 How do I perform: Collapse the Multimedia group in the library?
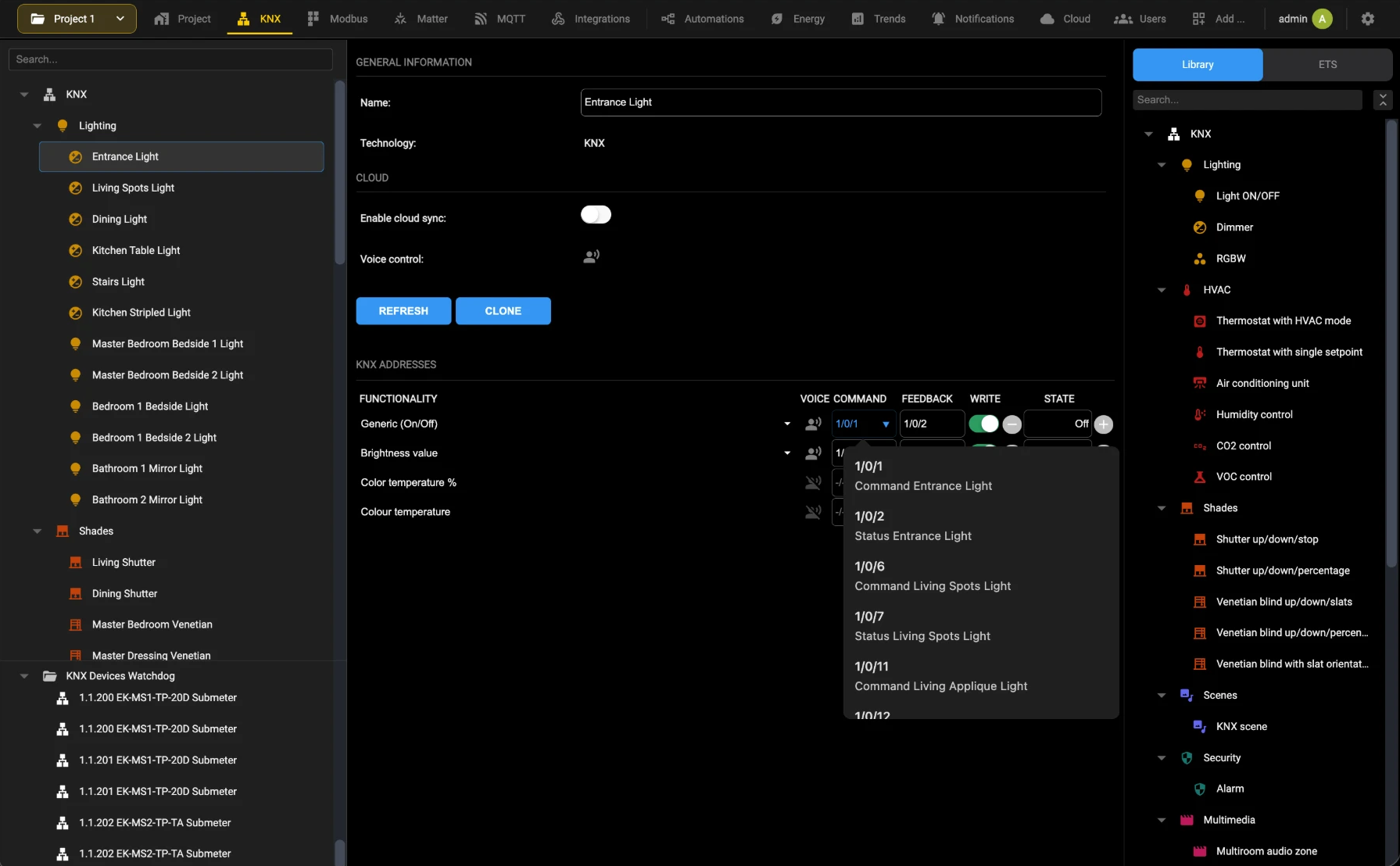click(1162, 821)
